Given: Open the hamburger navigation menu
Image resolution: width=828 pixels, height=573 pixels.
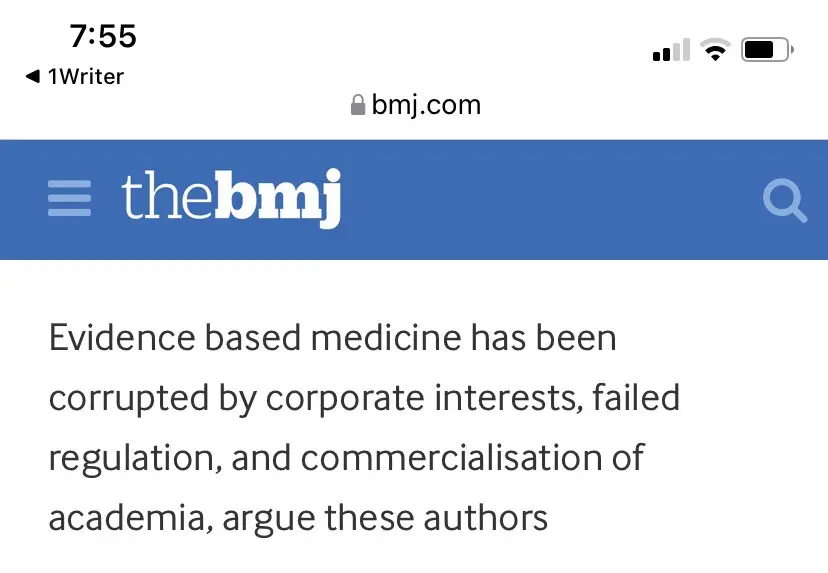Looking at the screenshot, I should pos(69,199).
